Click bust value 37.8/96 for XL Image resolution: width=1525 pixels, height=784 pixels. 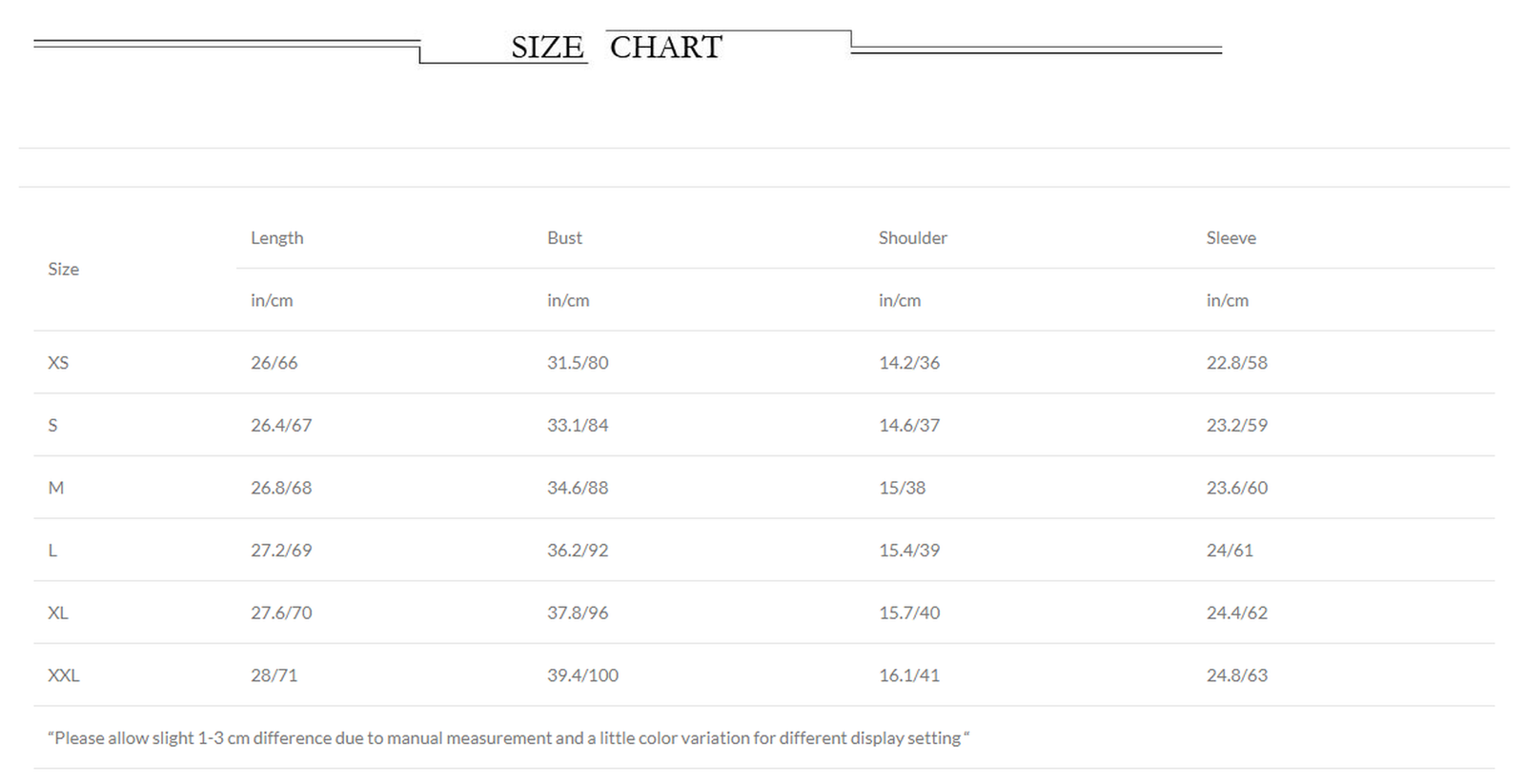[x=578, y=613]
